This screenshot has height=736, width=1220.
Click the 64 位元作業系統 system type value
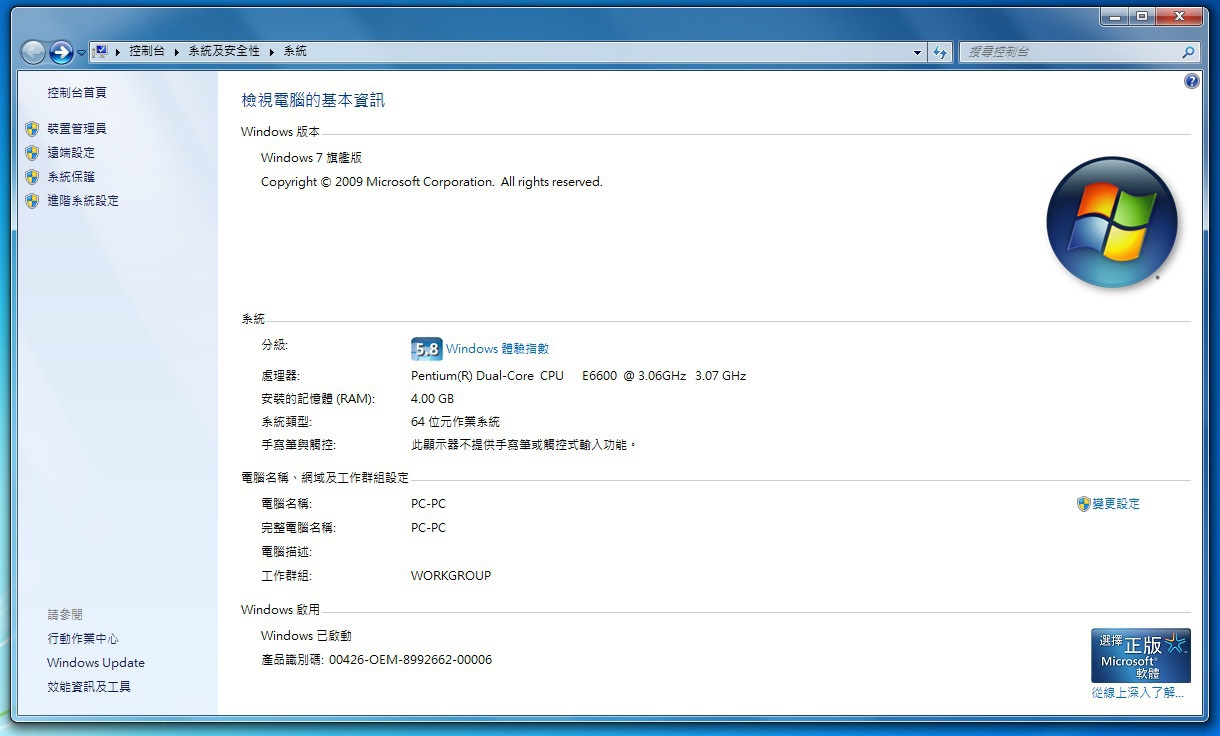(x=455, y=422)
